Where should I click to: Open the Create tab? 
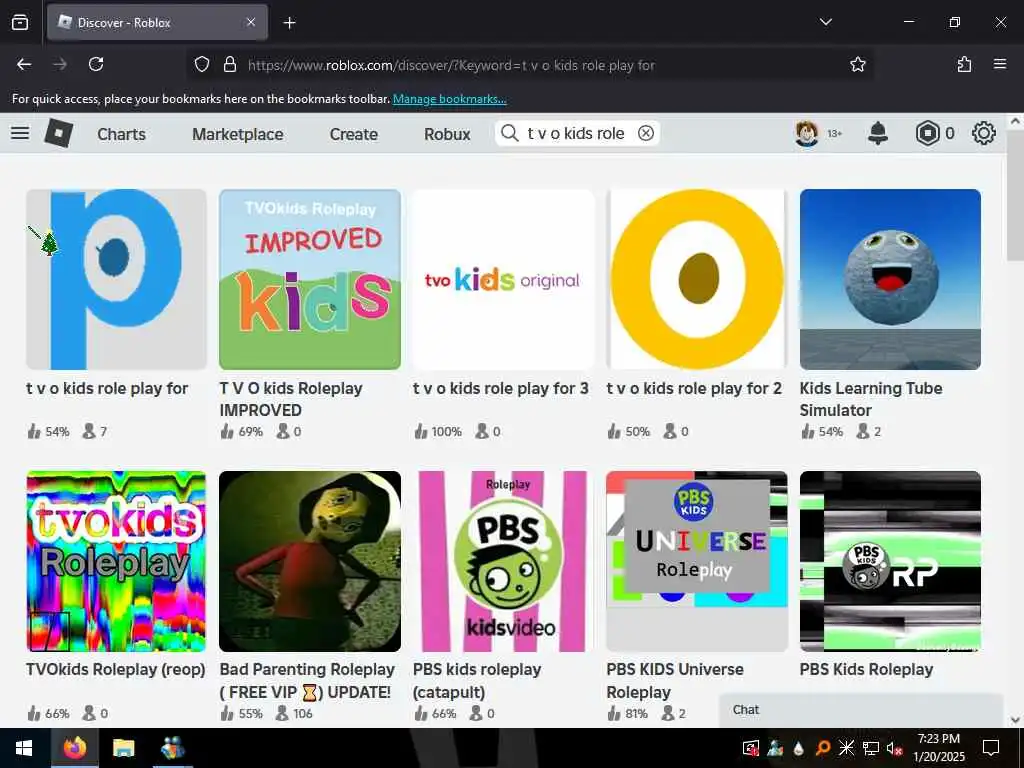(x=353, y=134)
